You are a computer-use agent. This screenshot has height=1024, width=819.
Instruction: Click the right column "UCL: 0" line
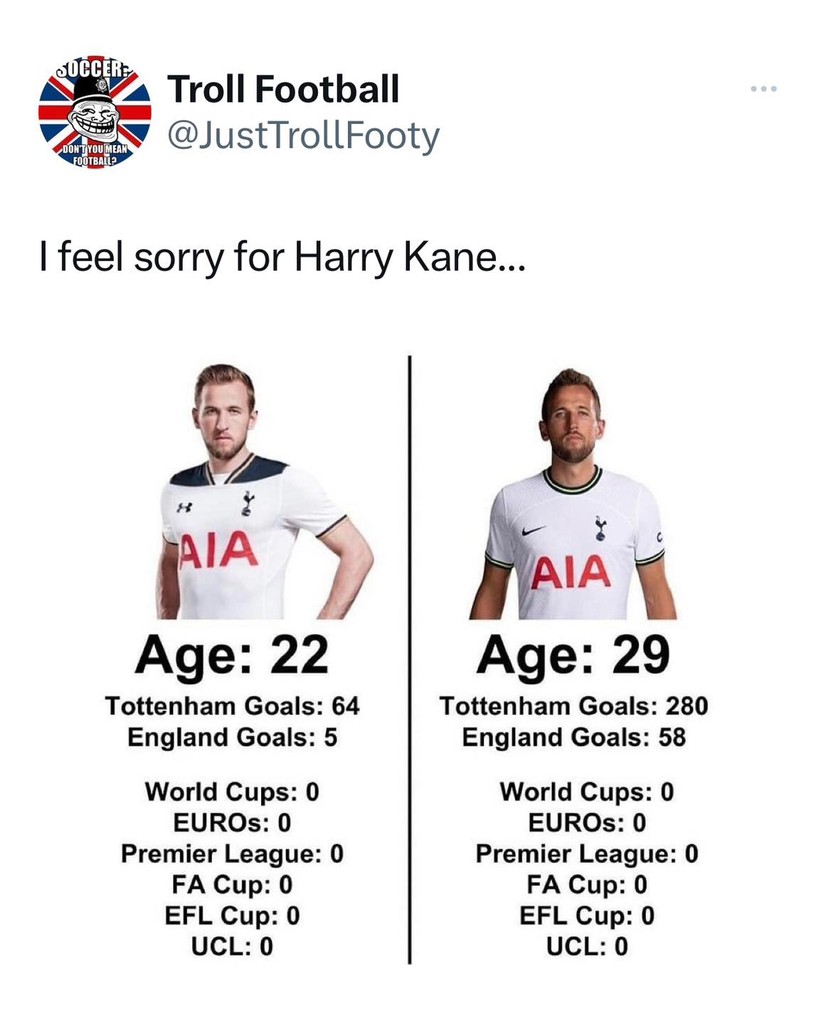pyautogui.click(x=587, y=946)
